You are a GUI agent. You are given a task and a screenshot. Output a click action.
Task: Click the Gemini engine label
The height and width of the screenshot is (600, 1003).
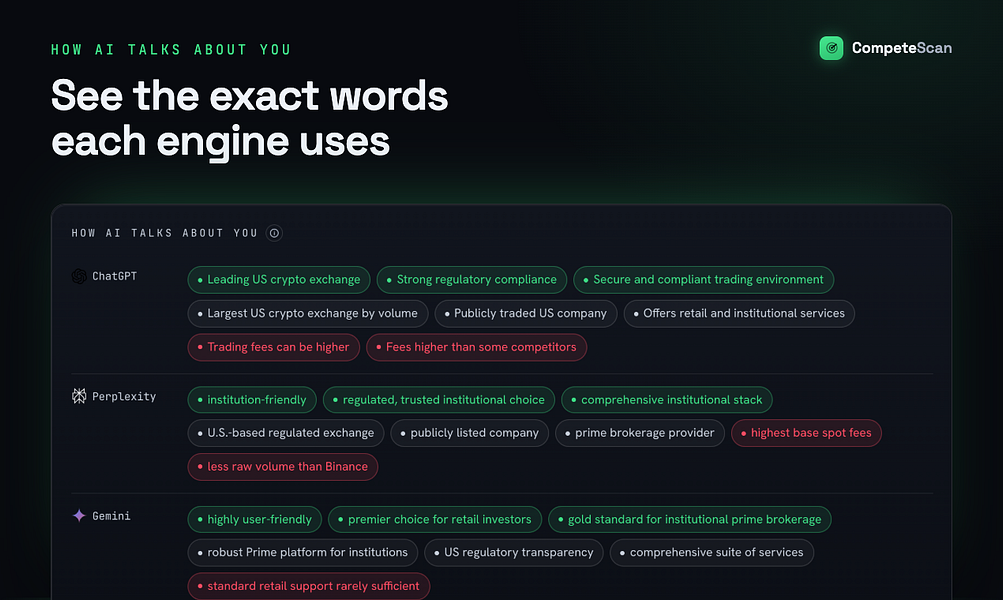(x=111, y=516)
